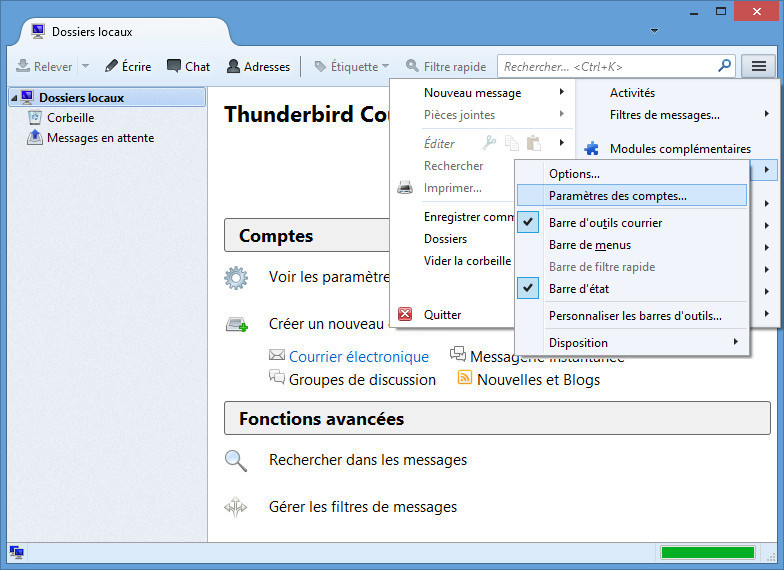Image resolution: width=784 pixels, height=570 pixels.
Task: Toggle the hamburger application menu button
Action: pyautogui.click(x=758, y=66)
